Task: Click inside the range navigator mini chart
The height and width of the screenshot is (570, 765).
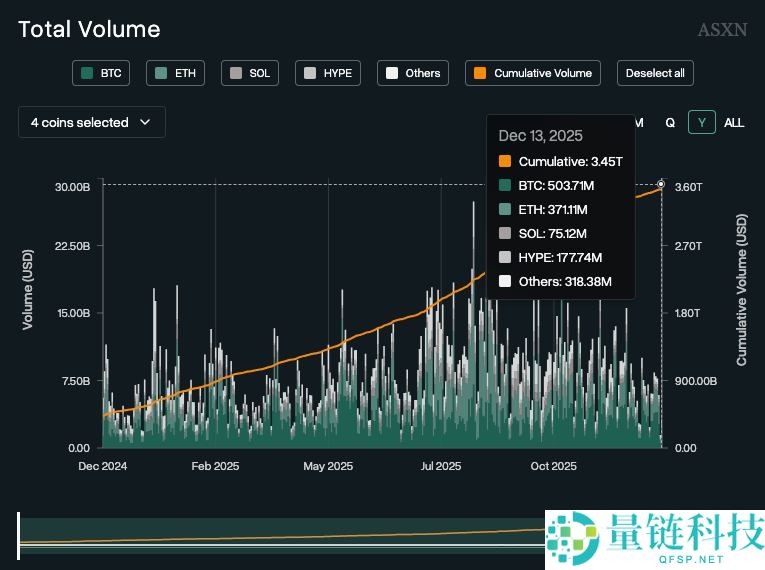Action: [280, 535]
